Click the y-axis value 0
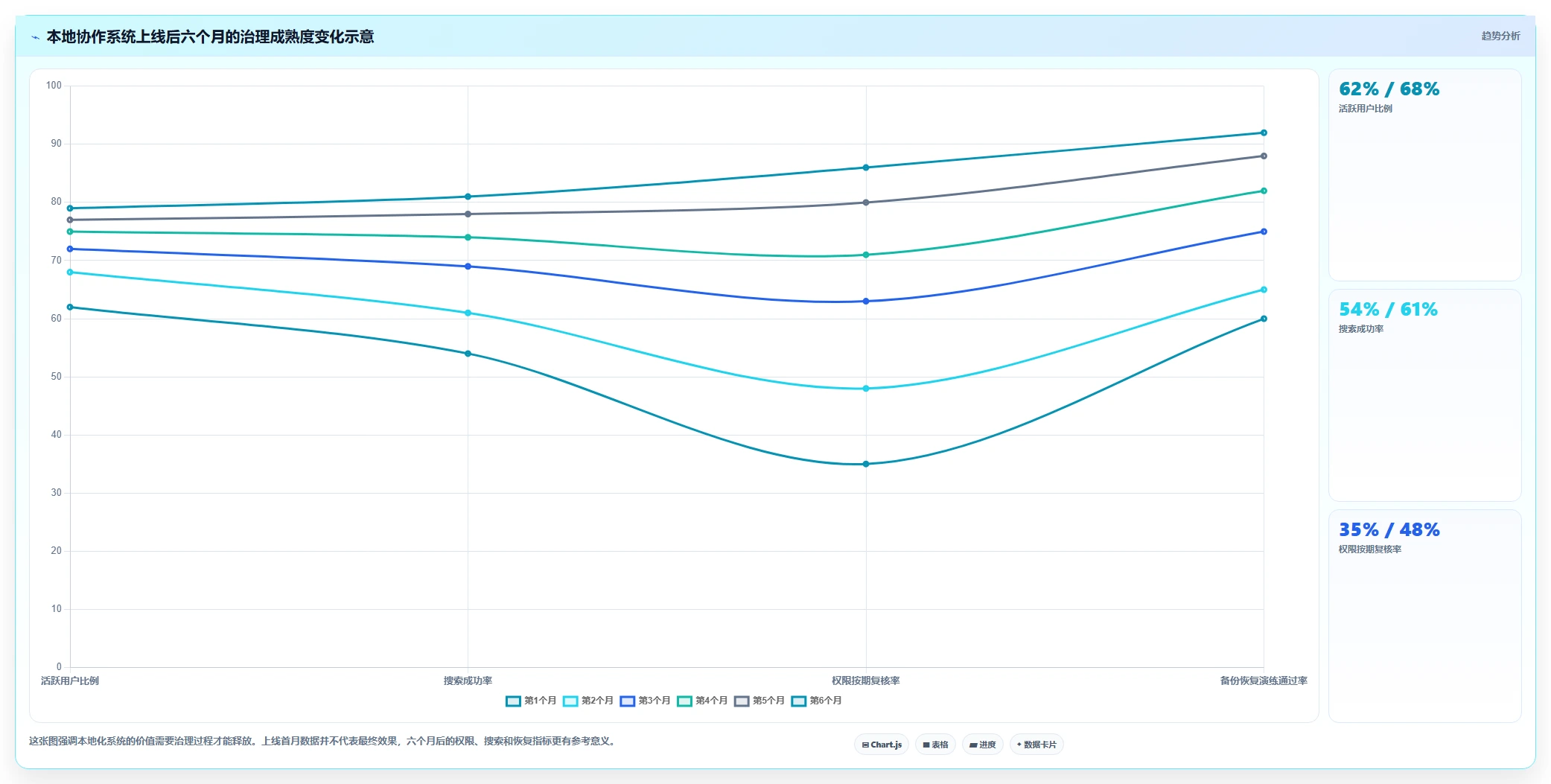The width and height of the screenshot is (1551, 784). pos(59,667)
